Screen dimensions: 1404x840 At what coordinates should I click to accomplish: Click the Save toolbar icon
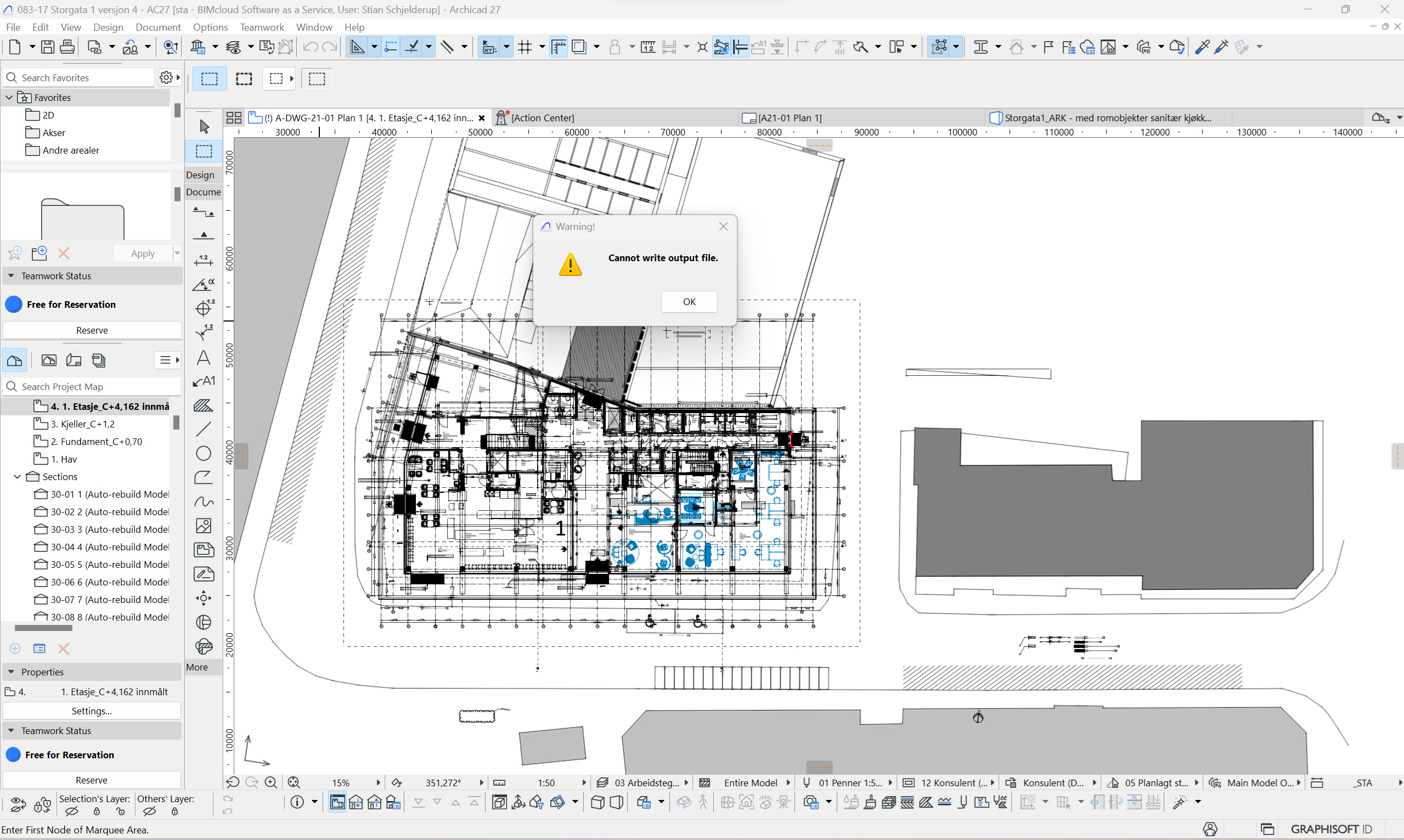point(48,47)
